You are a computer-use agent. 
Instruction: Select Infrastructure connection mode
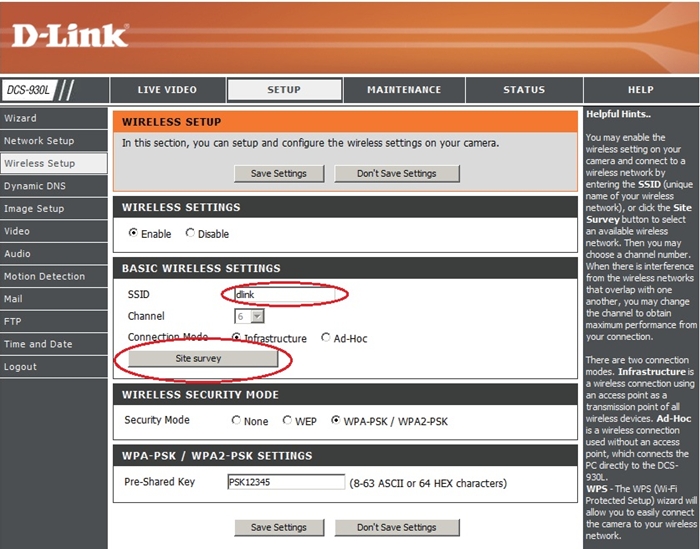[x=236, y=338]
